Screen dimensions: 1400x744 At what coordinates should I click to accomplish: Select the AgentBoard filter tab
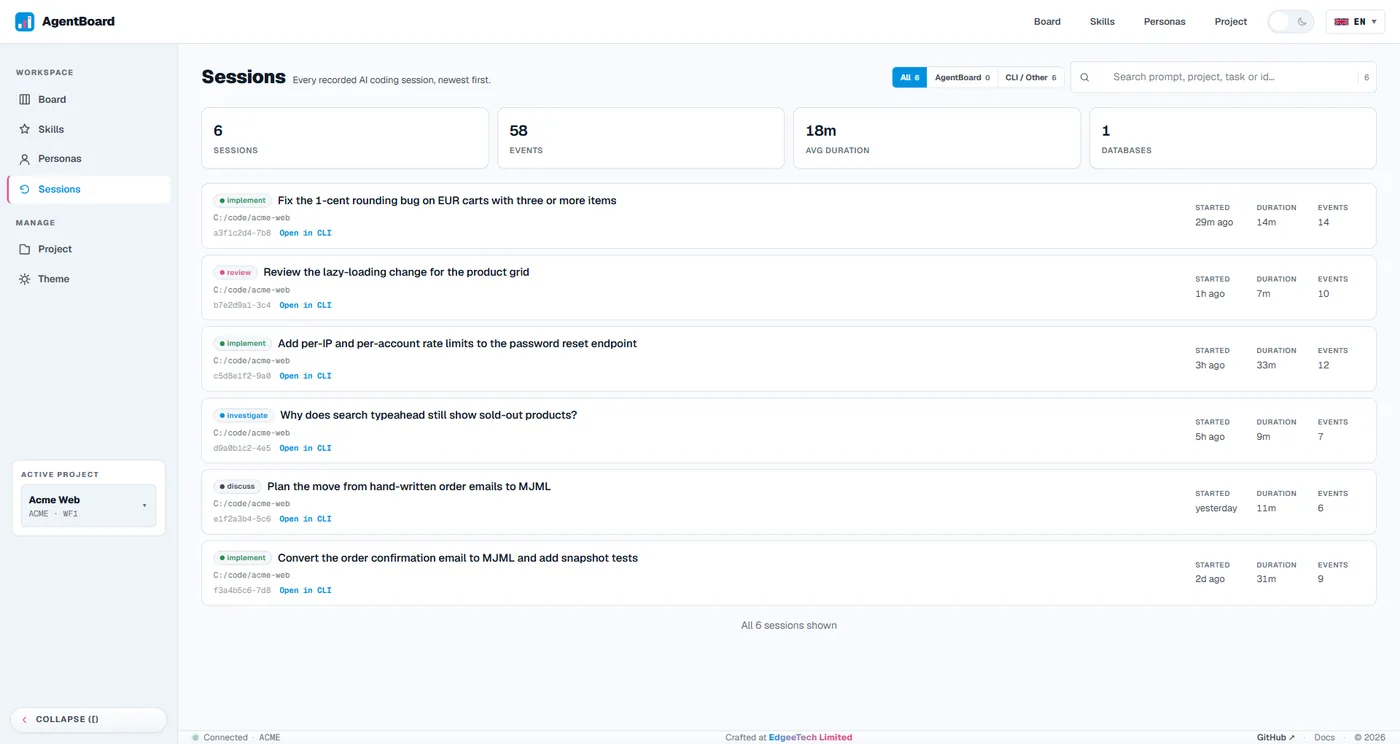[x=962, y=77]
